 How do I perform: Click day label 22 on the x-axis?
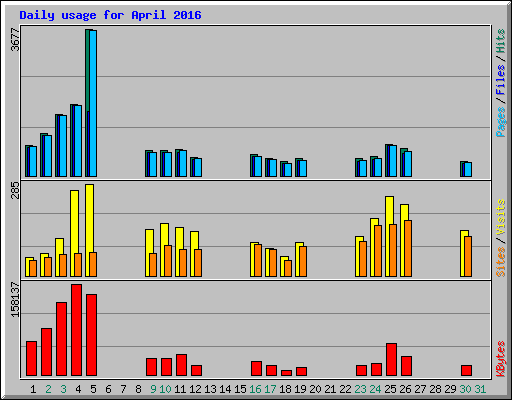click(x=345, y=389)
